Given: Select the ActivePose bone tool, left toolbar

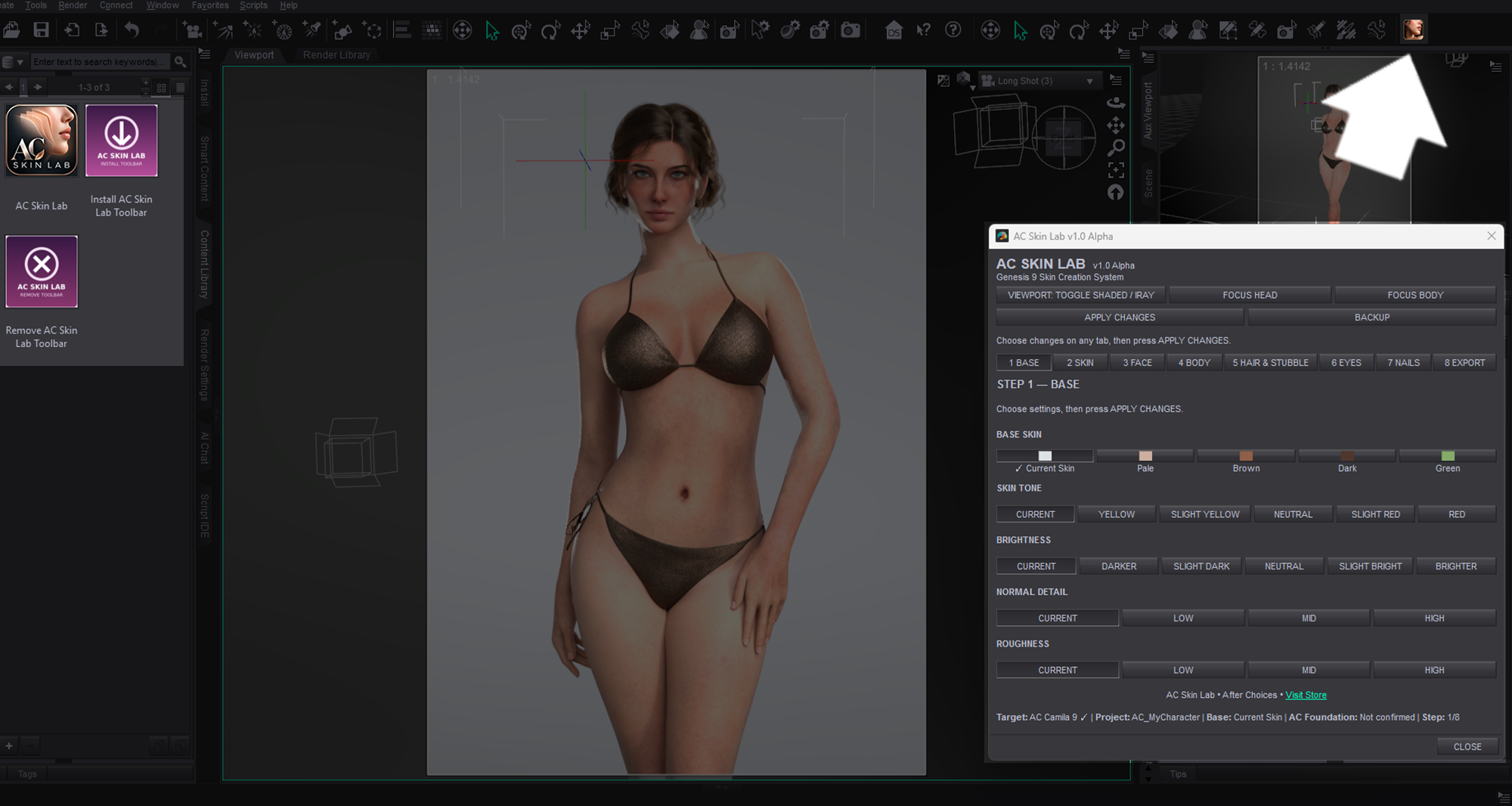Looking at the screenshot, I should (640, 30).
